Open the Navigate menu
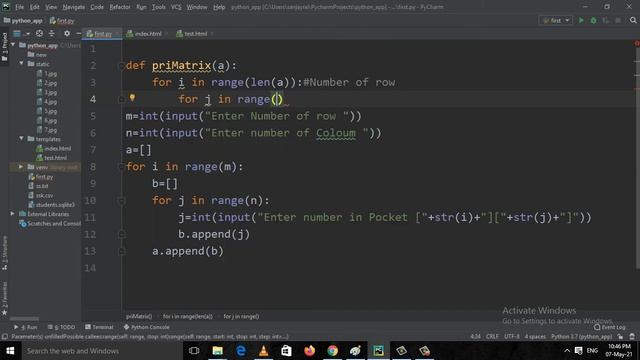This screenshot has height=360, width=640. point(73,7)
